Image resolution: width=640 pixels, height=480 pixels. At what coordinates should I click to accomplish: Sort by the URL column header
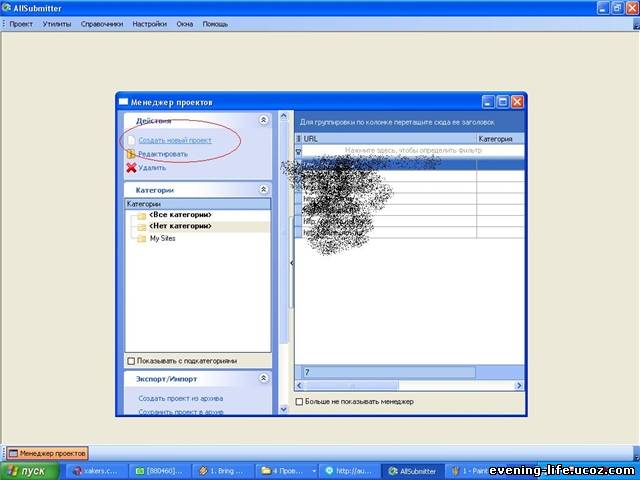point(389,139)
